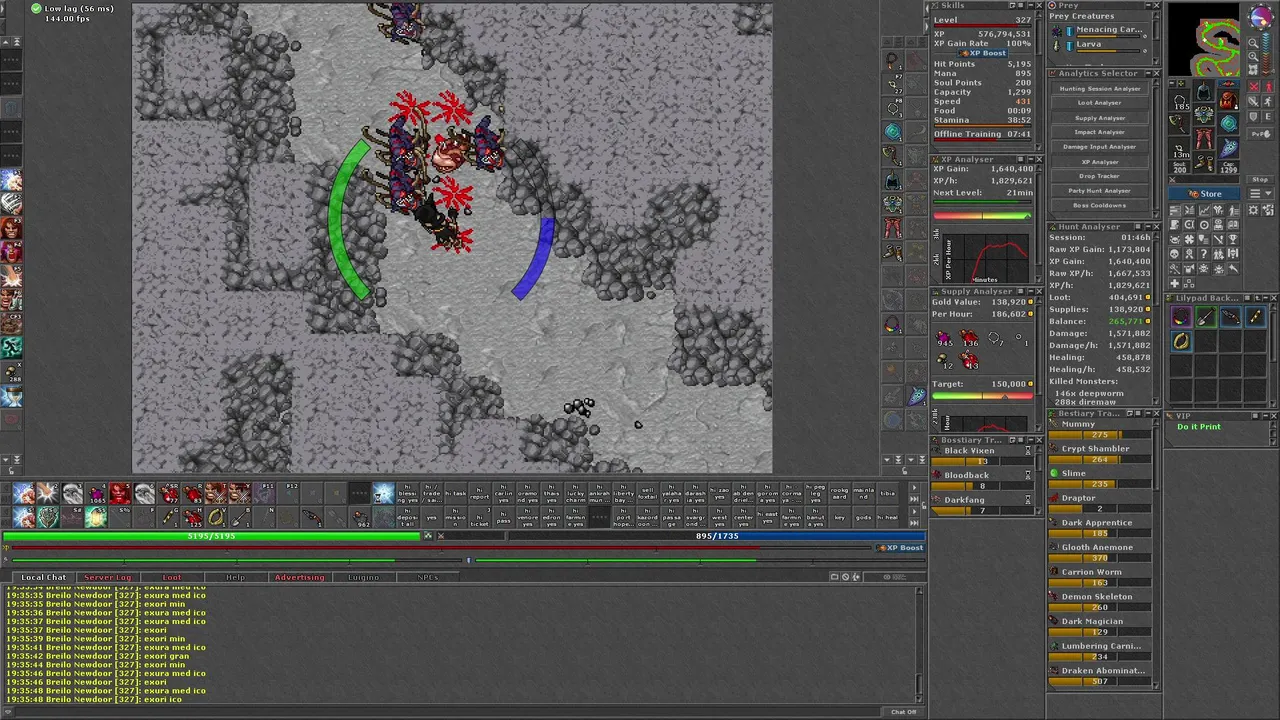The image size is (1280, 720).
Task: Open the Damage Input Analyser
Action: point(1100,147)
